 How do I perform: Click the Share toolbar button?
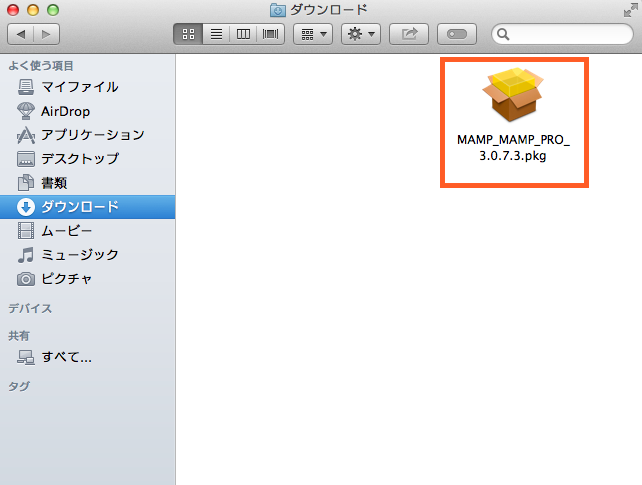[409, 34]
